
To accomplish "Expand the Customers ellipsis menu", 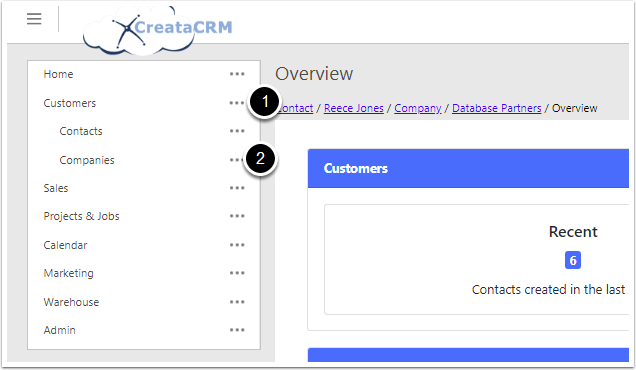I will pyautogui.click(x=237, y=103).
